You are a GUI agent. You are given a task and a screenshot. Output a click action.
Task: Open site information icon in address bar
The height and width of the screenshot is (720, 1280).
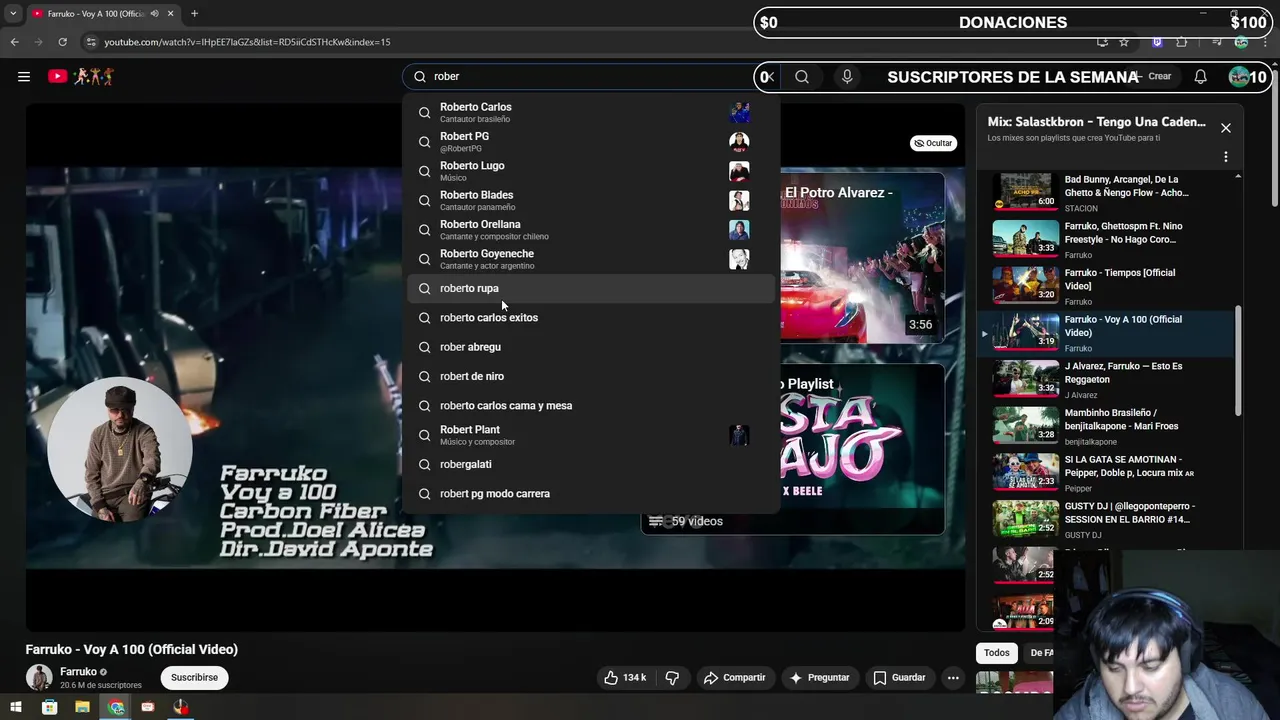(91, 42)
